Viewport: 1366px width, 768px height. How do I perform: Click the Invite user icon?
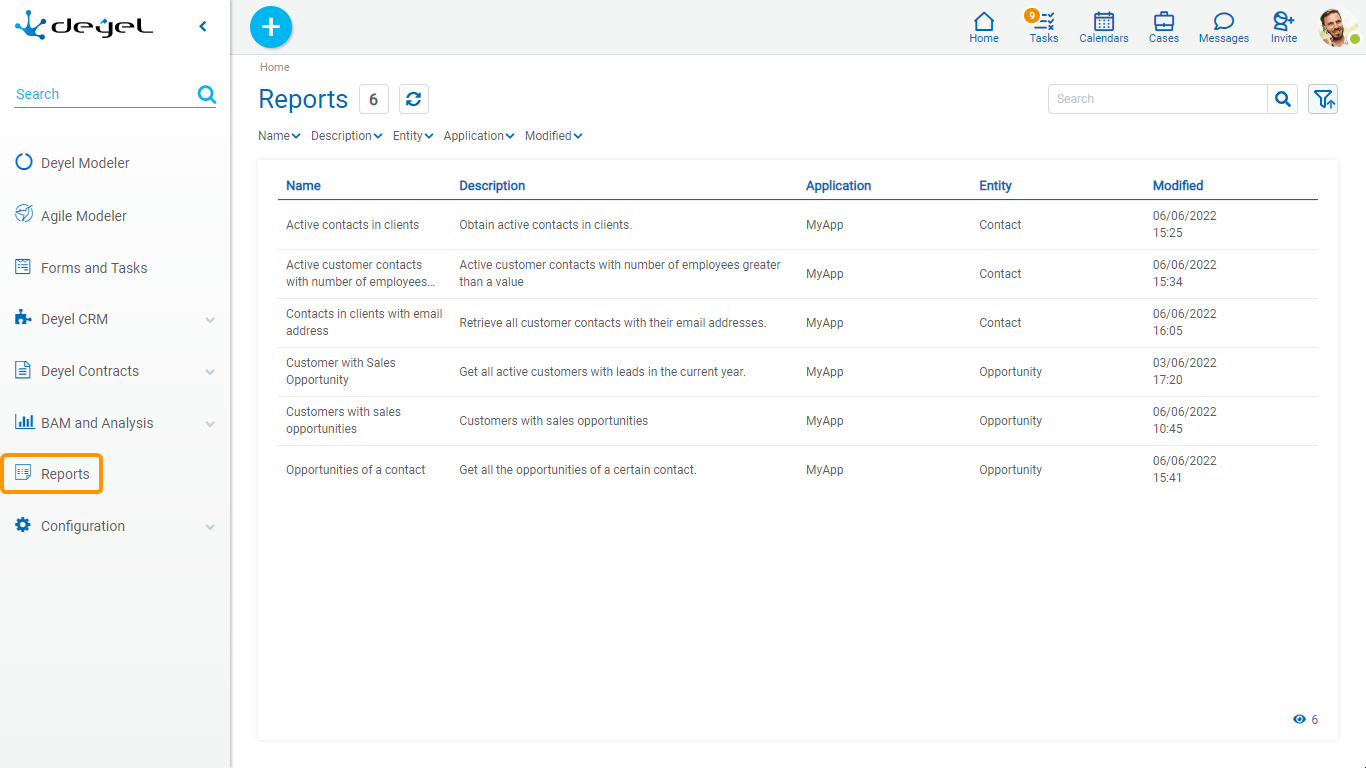tap(1284, 27)
